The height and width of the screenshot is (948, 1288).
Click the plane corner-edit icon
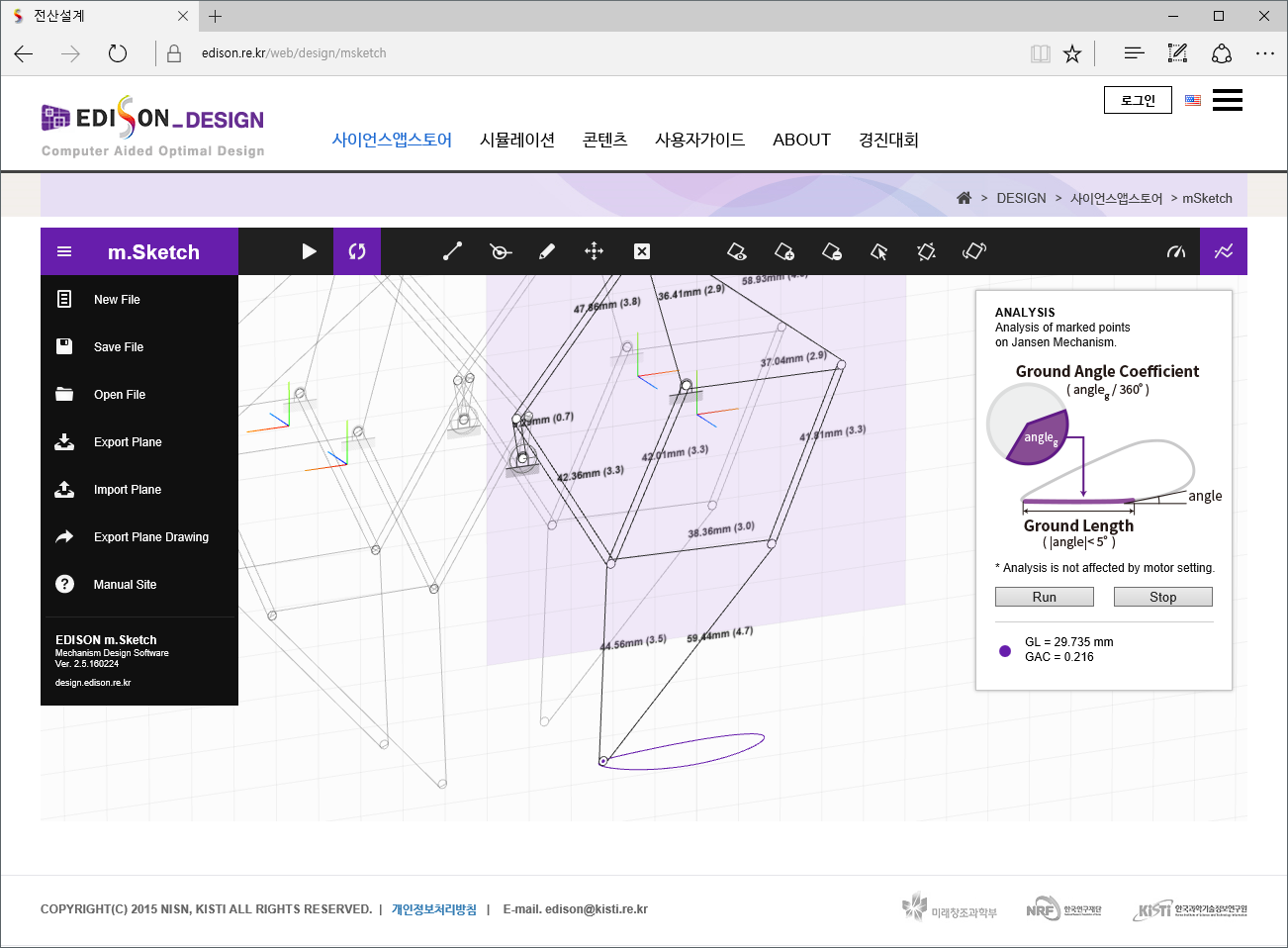click(926, 251)
